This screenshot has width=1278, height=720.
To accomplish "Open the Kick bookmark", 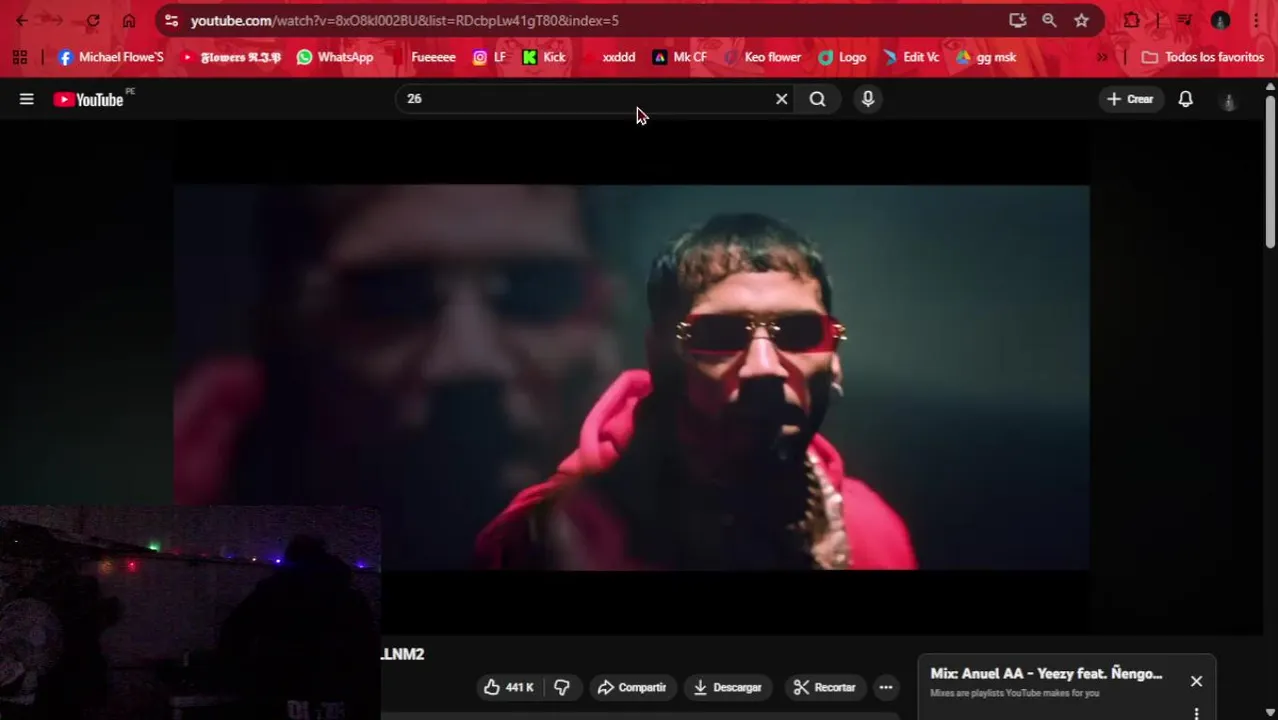I will (x=544, y=57).
